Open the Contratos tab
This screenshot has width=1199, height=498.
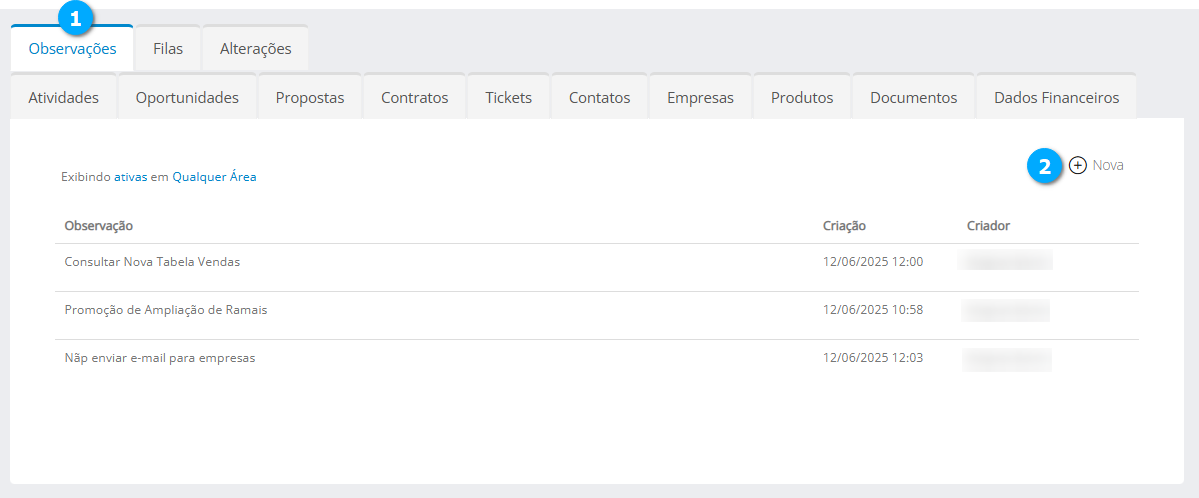click(414, 97)
